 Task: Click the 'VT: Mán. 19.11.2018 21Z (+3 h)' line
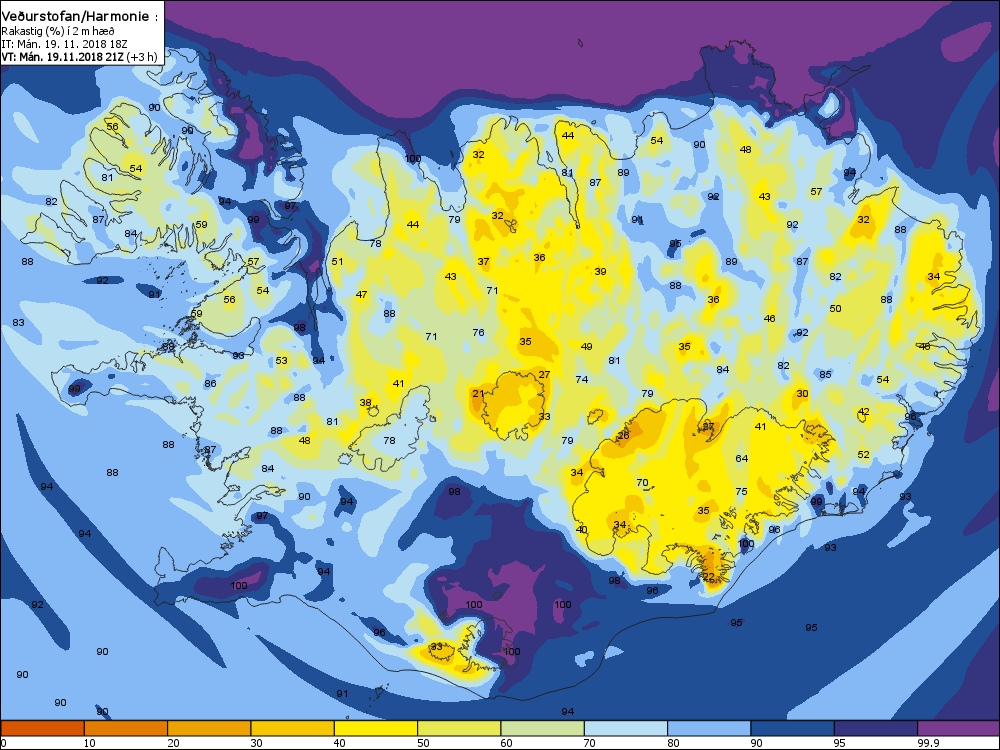(79, 57)
